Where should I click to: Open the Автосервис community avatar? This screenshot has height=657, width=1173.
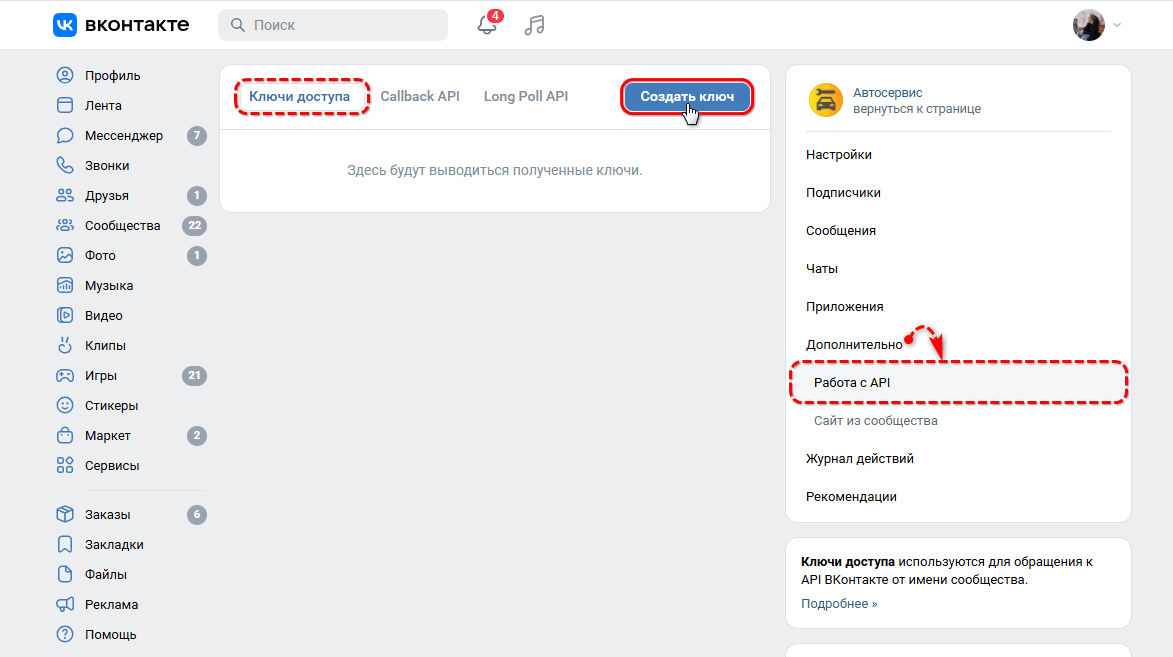825,100
